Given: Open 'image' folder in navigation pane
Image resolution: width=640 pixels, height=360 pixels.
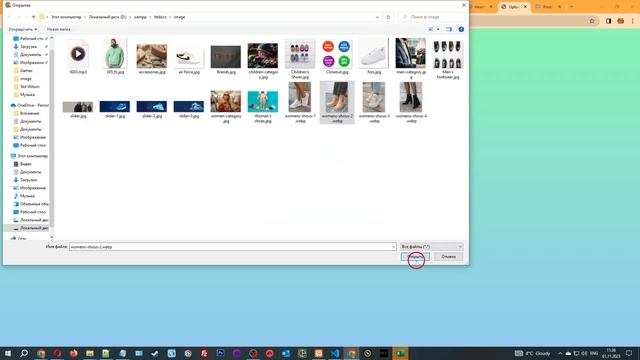Looking at the screenshot, I should [x=26, y=78].
